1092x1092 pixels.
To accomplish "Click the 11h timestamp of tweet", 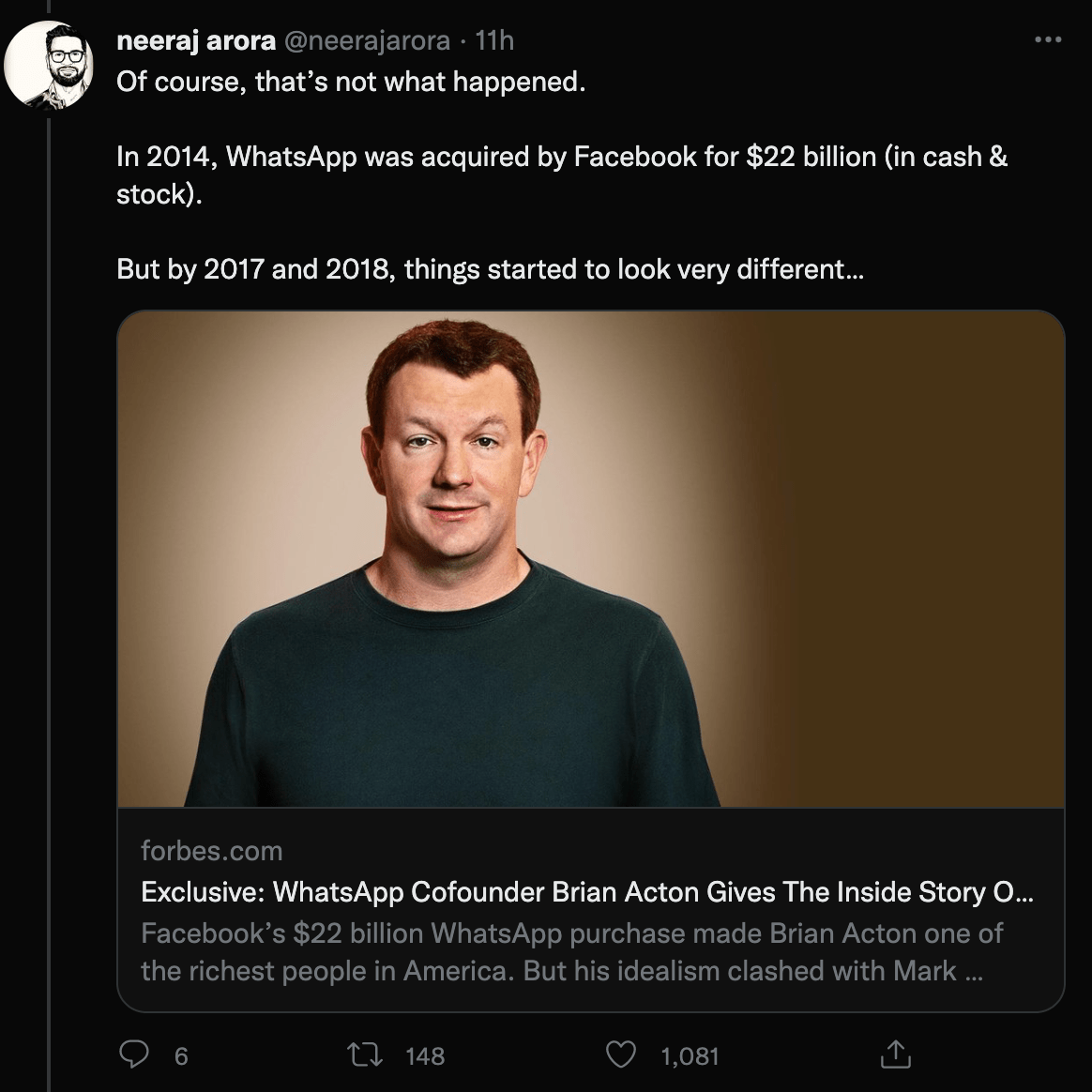I will click(x=494, y=41).
